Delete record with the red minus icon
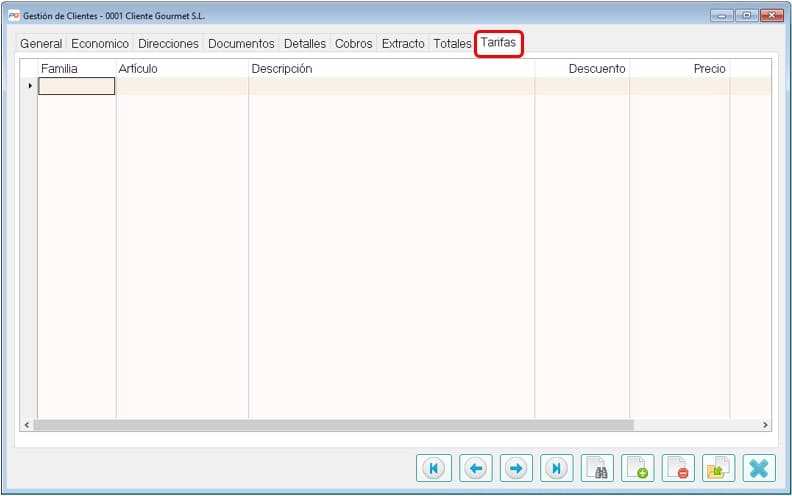 click(678, 468)
